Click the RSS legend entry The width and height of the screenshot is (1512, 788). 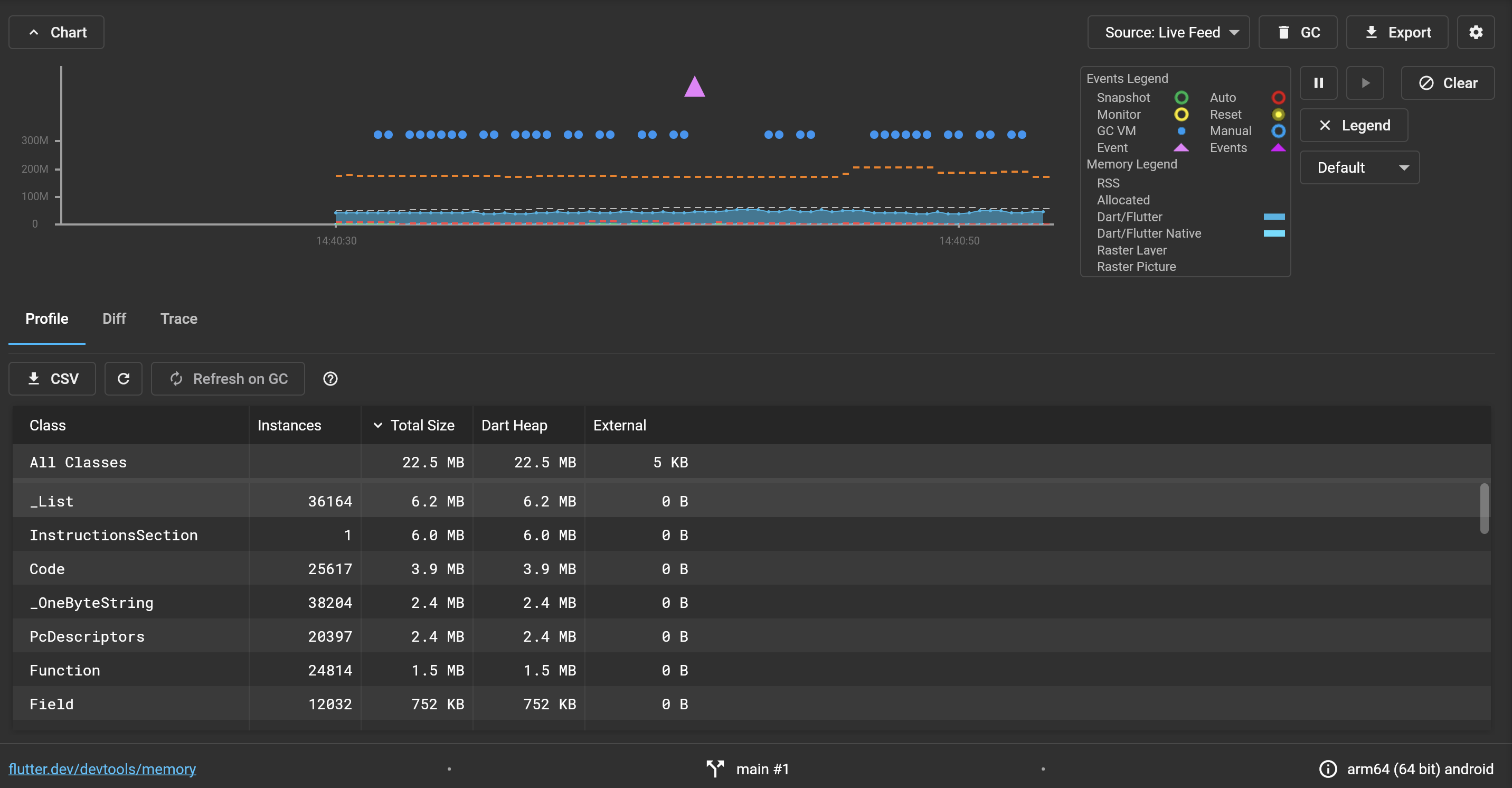point(1108,183)
